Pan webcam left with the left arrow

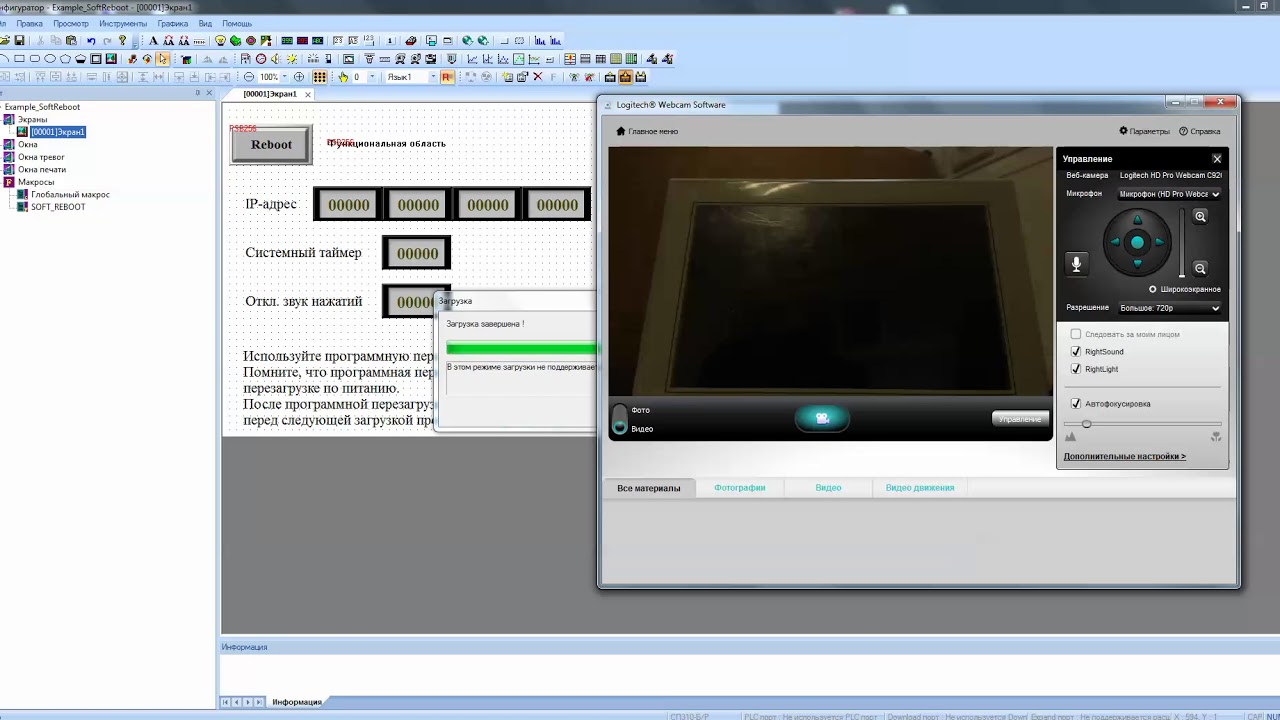(1114, 242)
